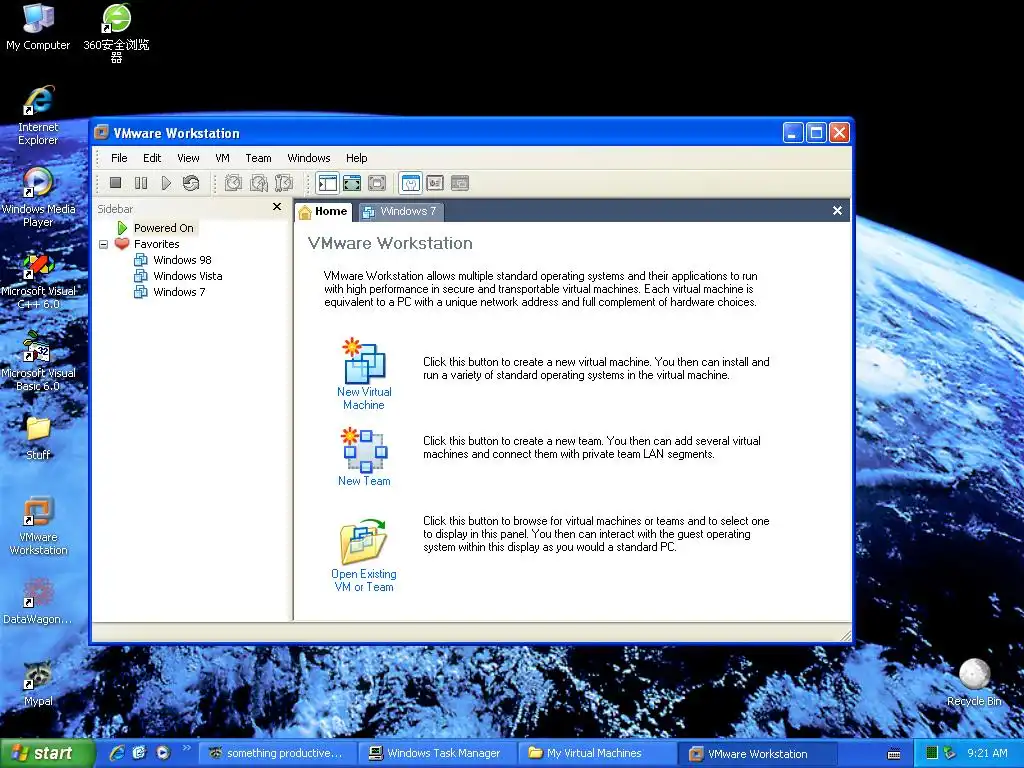The height and width of the screenshot is (768, 1024).
Task: Open the Windows menu
Action: click(x=309, y=158)
